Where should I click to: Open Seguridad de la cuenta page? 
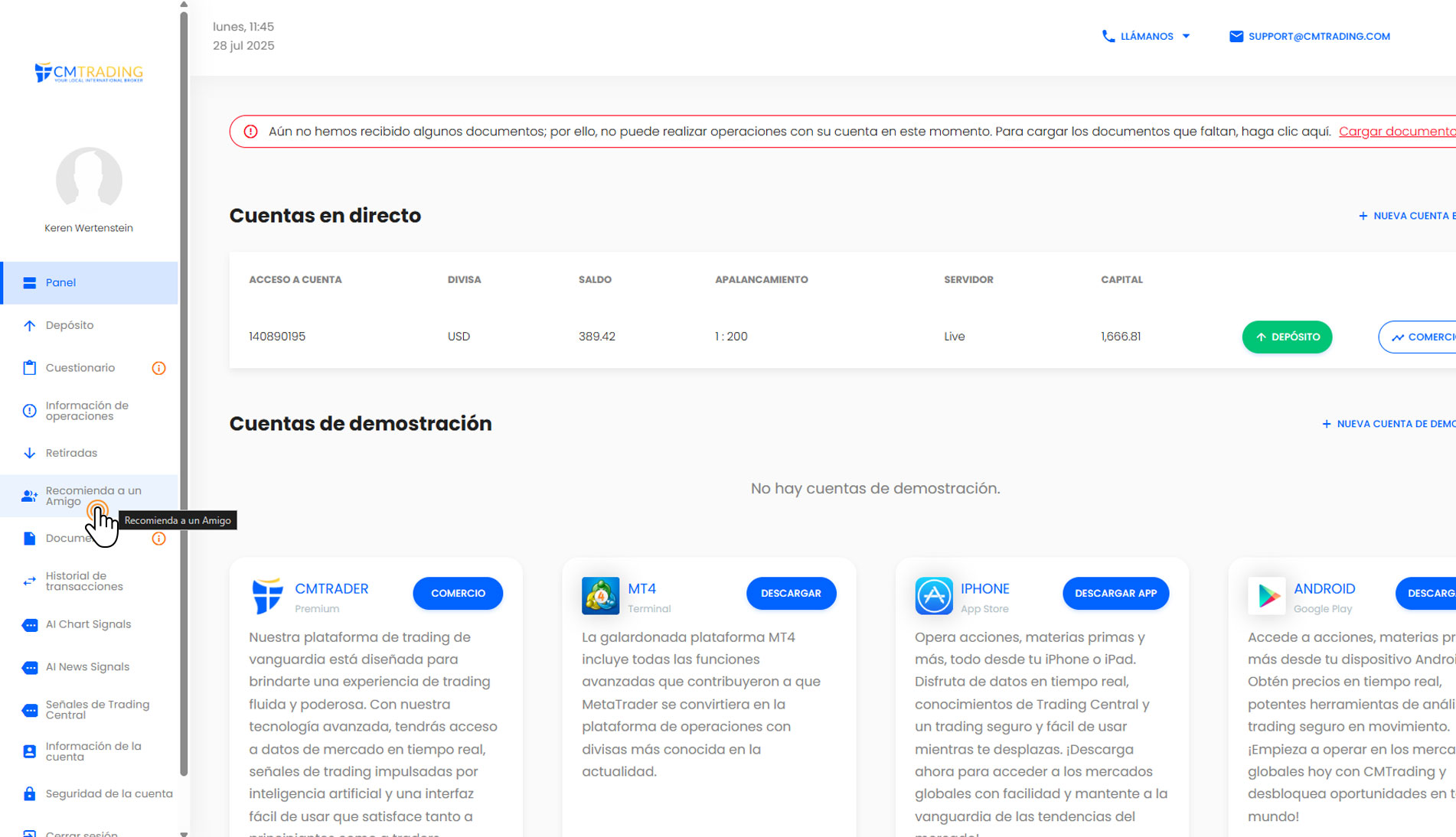click(90, 793)
